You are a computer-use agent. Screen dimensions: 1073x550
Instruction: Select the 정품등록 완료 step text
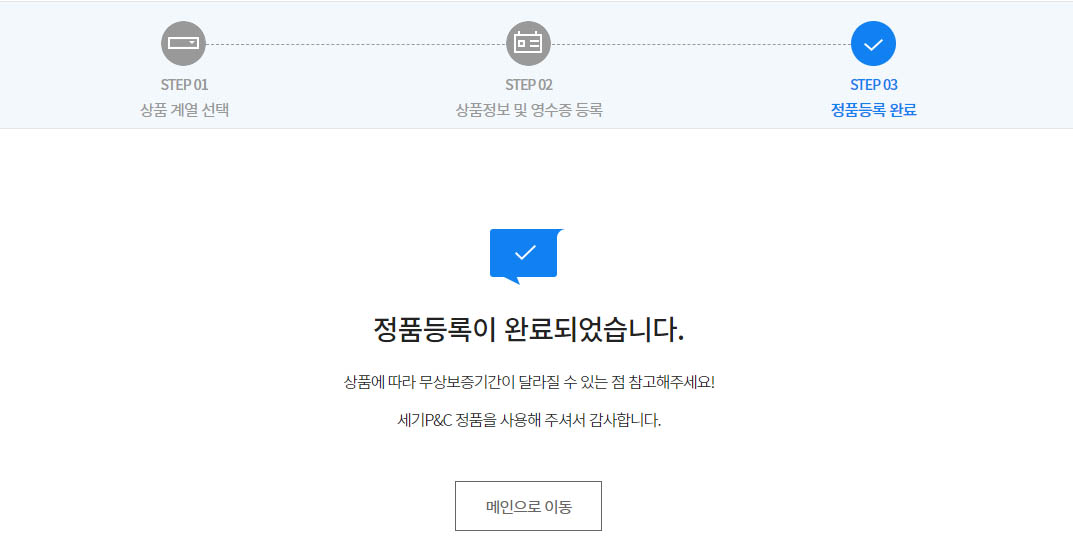(873, 110)
